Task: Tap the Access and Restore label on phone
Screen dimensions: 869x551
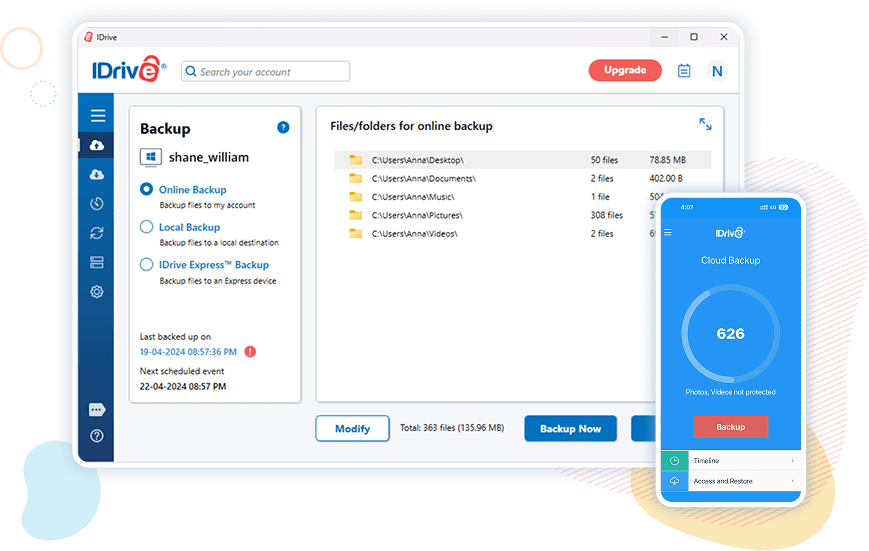Action: tap(723, 481)
